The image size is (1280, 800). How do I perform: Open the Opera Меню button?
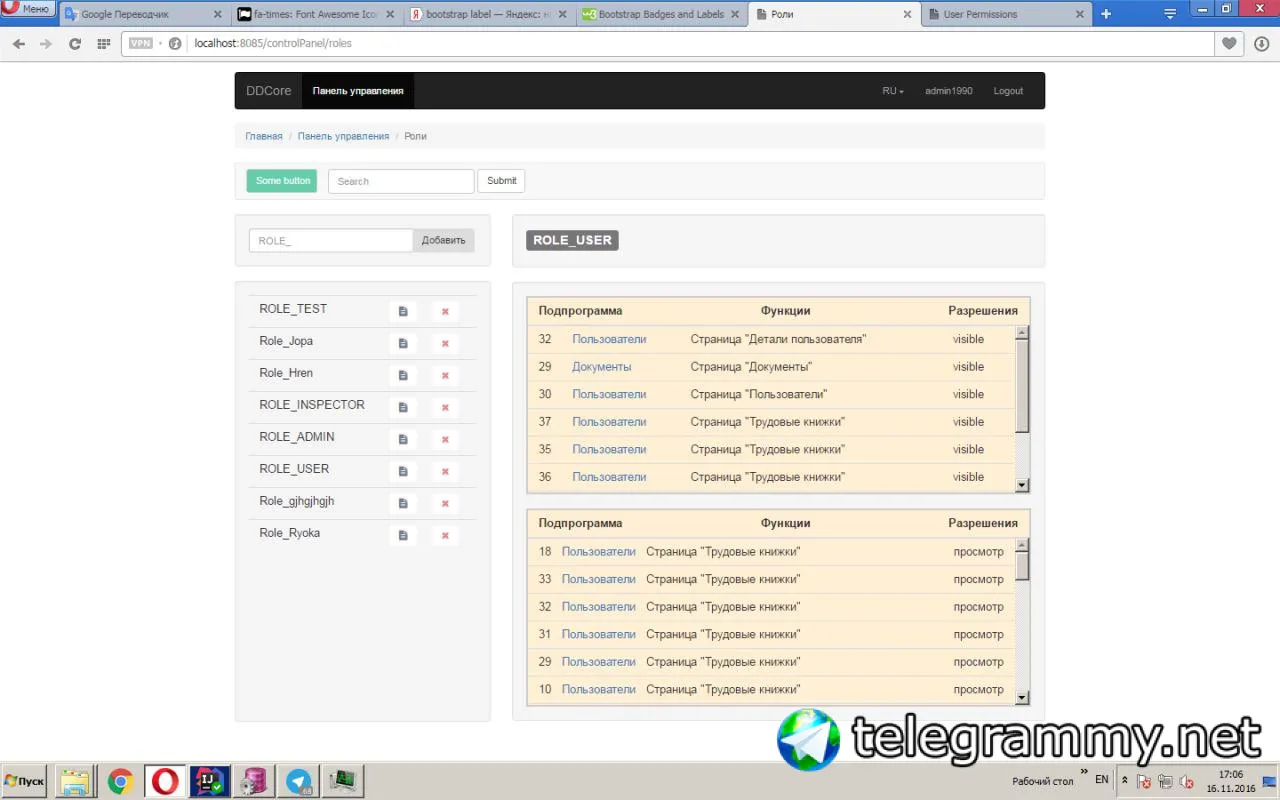coord(27,9)
